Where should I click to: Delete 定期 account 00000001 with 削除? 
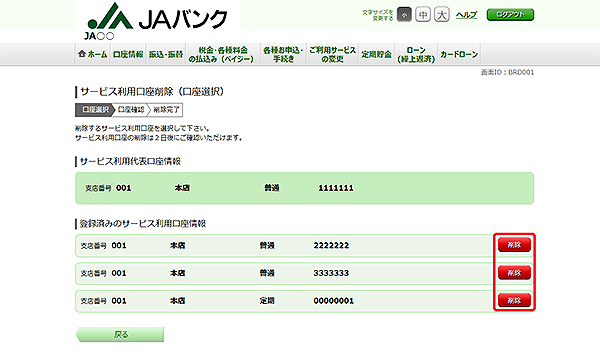tap(514, 301)
